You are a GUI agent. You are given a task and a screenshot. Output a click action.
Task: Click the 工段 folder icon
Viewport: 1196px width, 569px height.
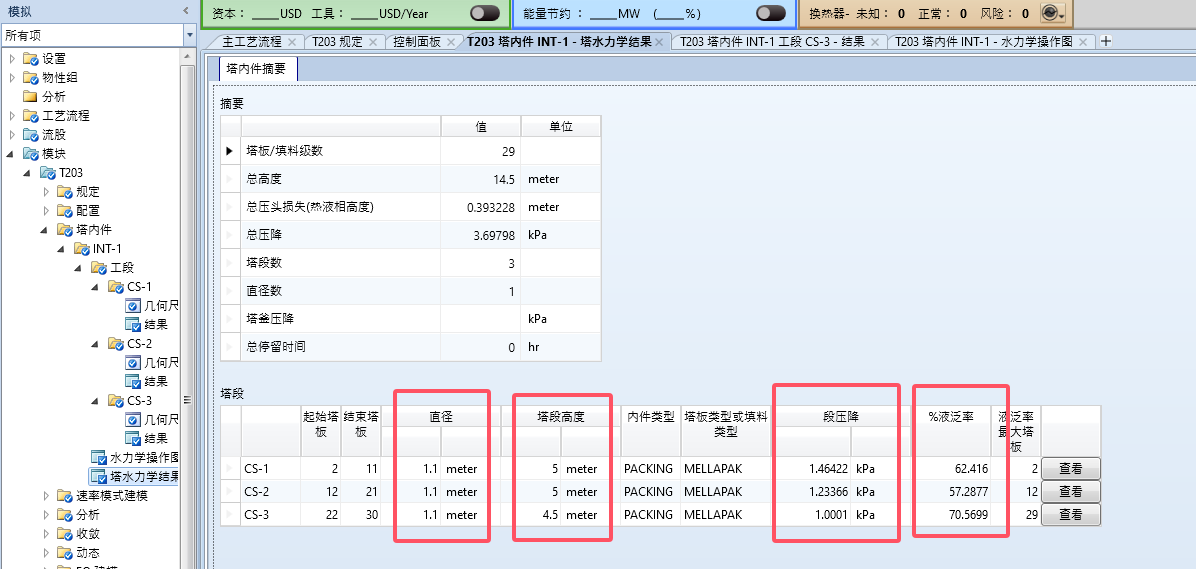pyautogui.click(x=98, y=268)
